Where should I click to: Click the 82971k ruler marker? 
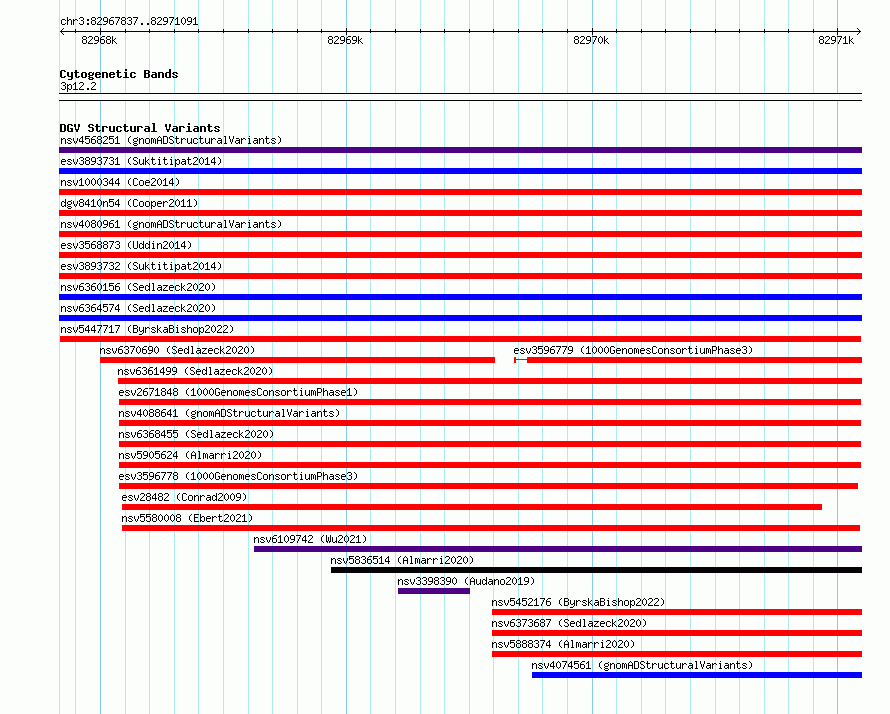[x=836, y=40]
